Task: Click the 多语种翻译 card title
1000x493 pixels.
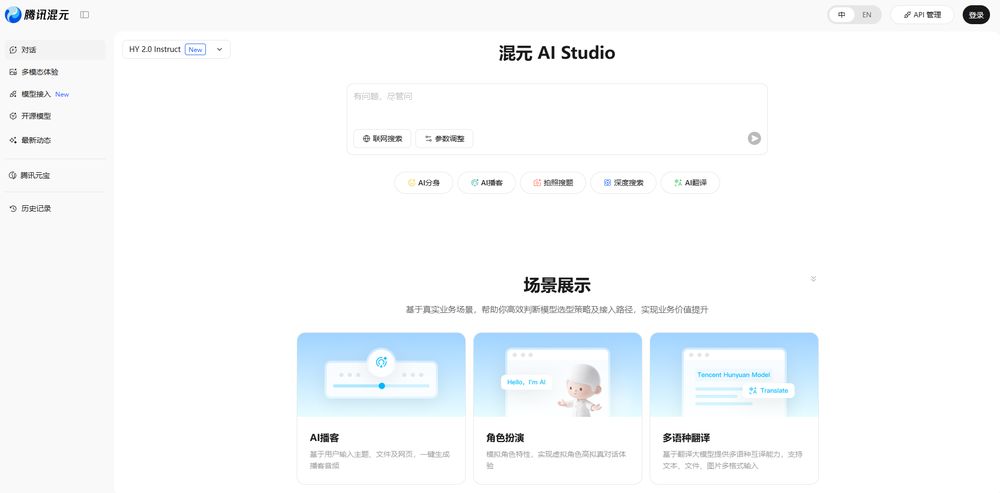Action: click(x=686, y=438)
